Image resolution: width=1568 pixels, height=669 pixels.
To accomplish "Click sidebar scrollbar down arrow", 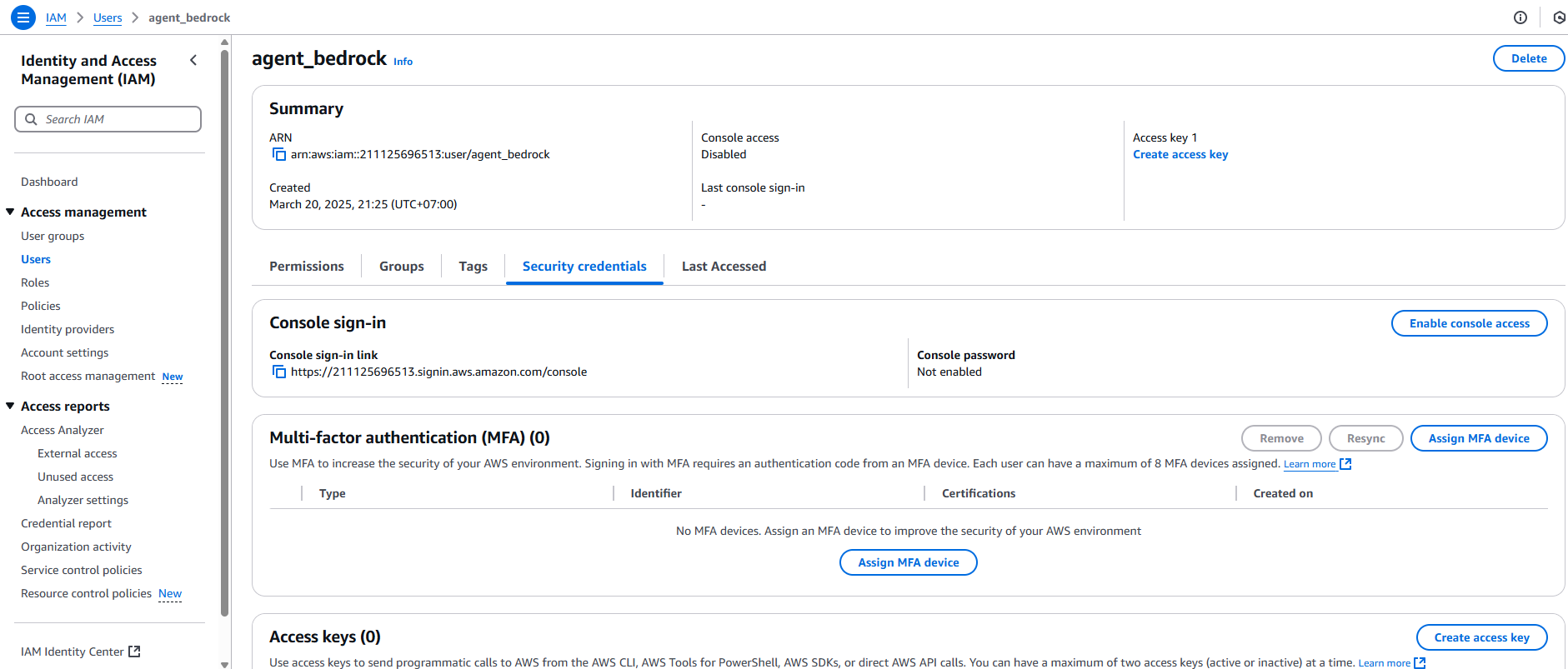I will 224,664.
